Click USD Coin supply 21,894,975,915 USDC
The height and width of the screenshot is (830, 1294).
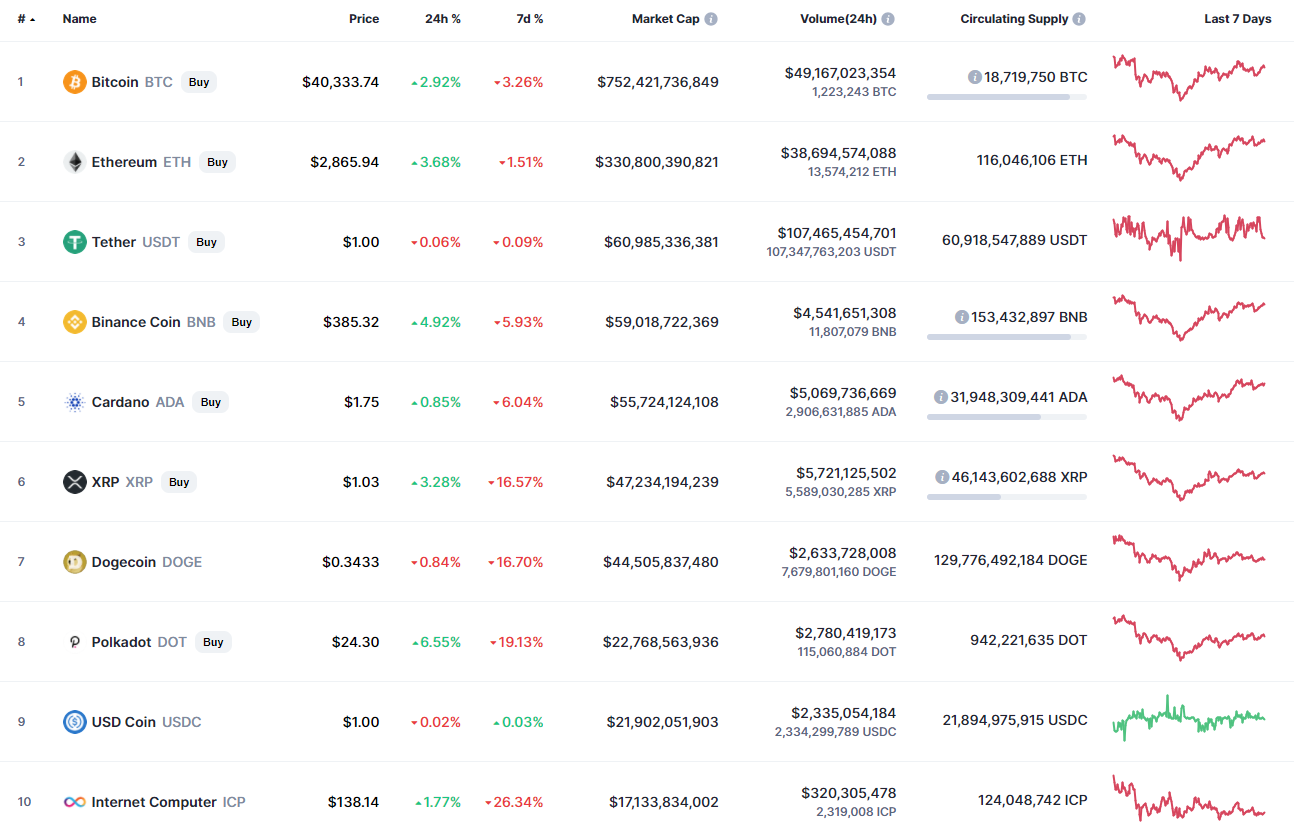point(1015,720)
